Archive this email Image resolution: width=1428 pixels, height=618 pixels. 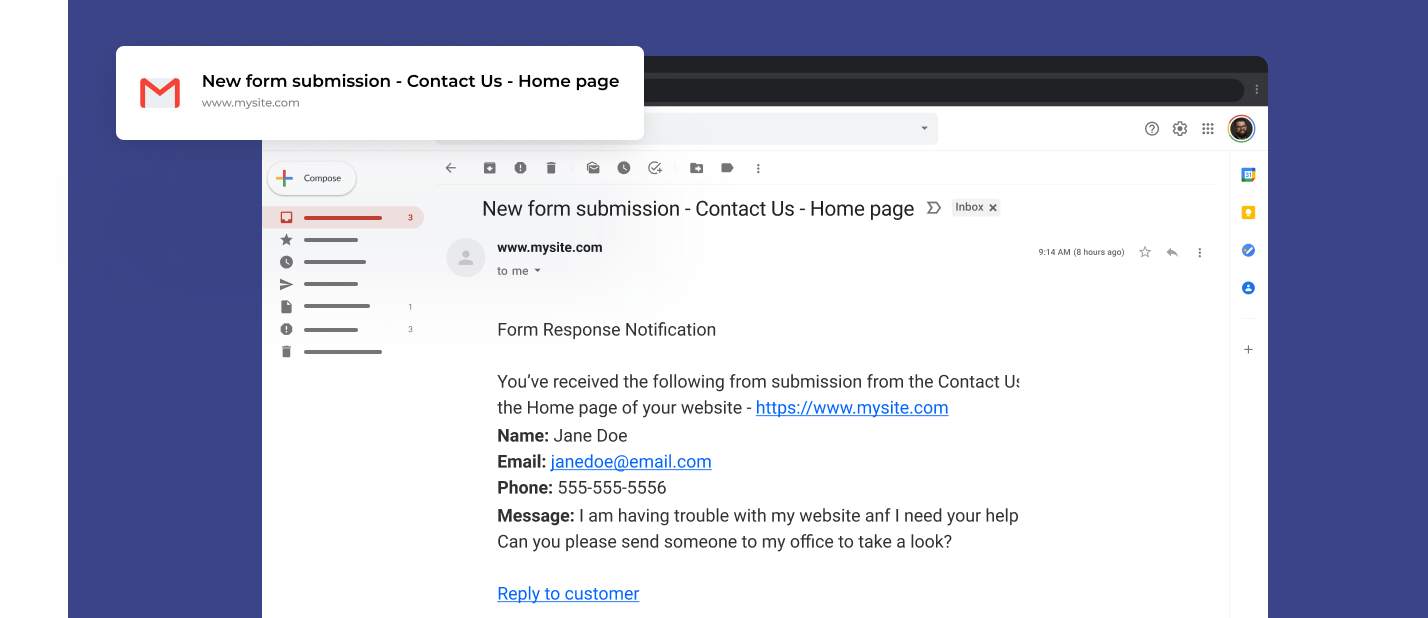[x=490, y=168]
